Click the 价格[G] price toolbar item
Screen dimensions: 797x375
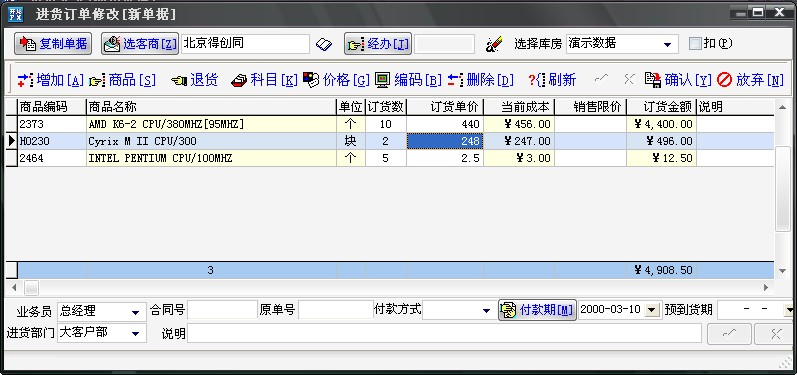point(336,80)
